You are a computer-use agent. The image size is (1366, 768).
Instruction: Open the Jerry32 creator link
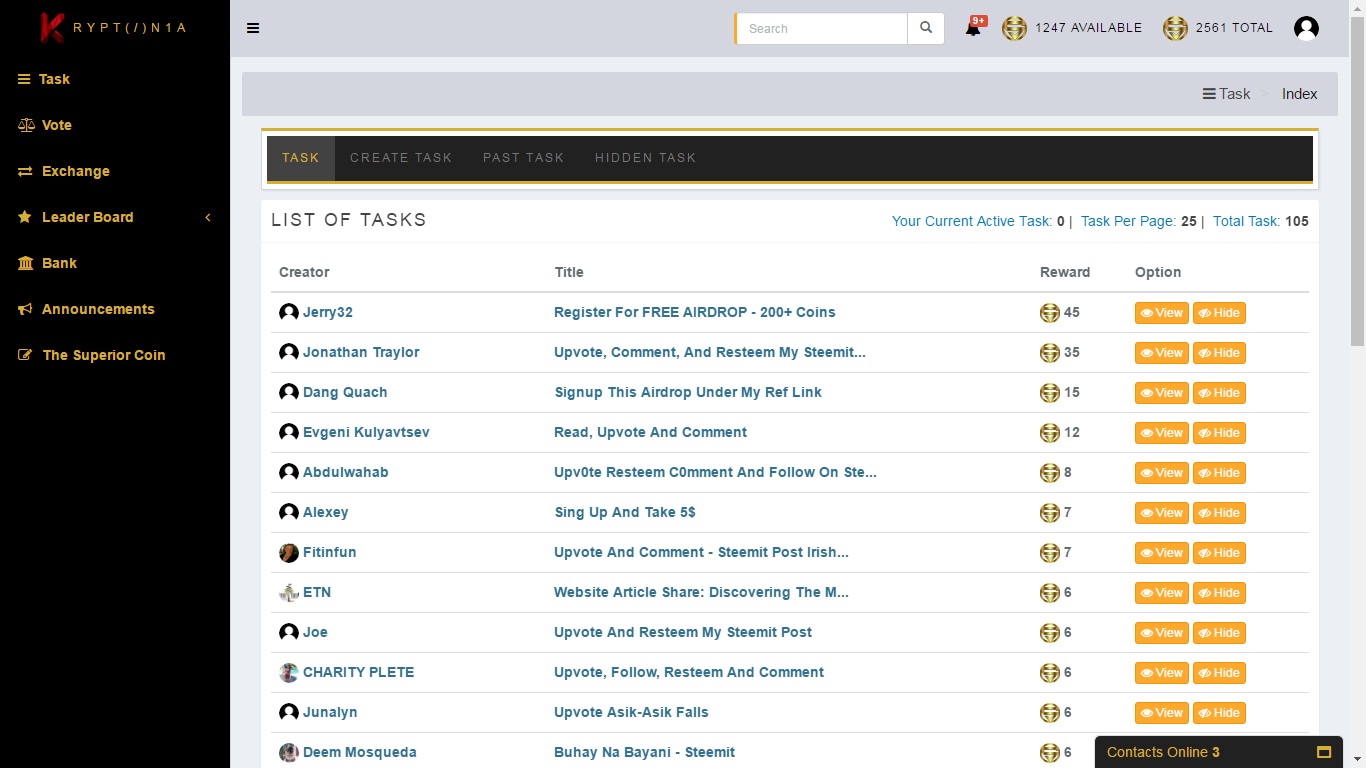pyautogui.click(x=328, y=312)
